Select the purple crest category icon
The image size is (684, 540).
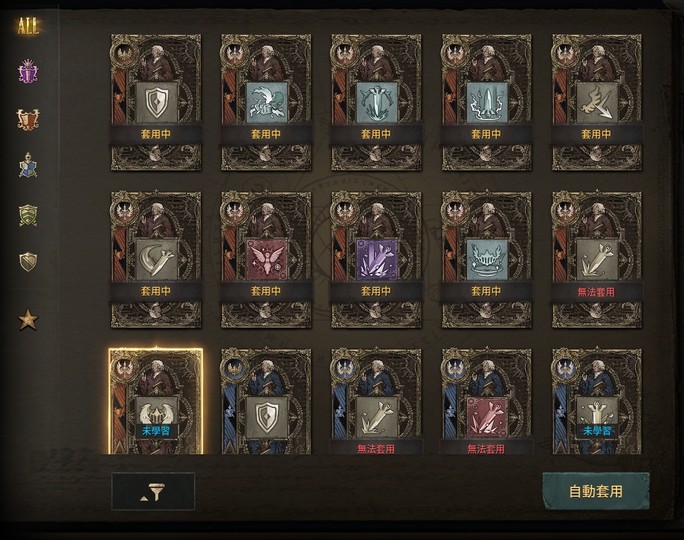click(x=28, y=72)
